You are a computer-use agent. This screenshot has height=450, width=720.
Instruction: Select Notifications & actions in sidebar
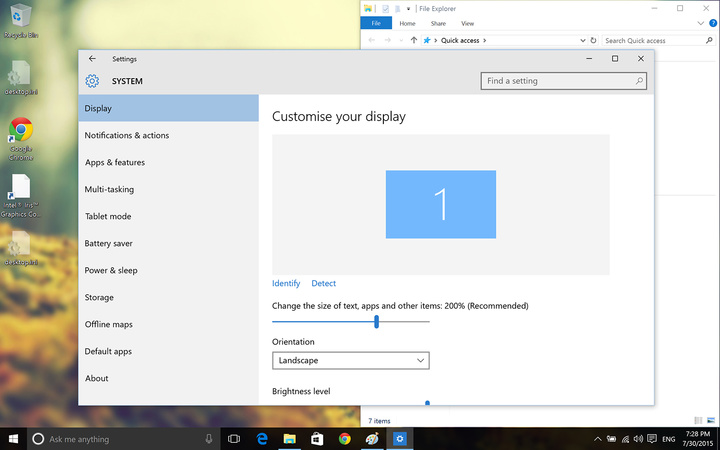pos(127,135)
